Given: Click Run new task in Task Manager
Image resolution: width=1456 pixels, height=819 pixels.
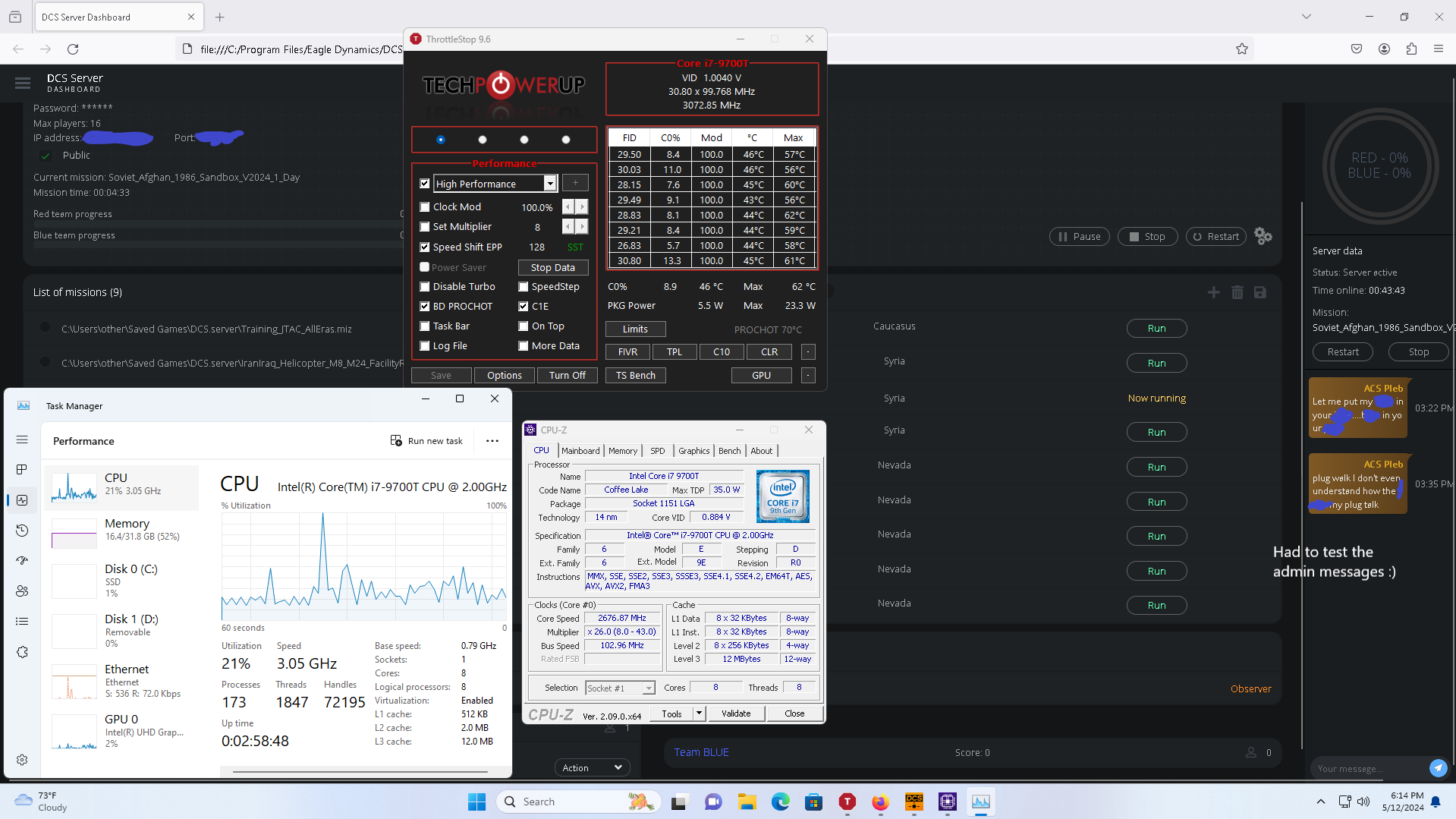Looking at the screenshot, I should tap(426, 441).
